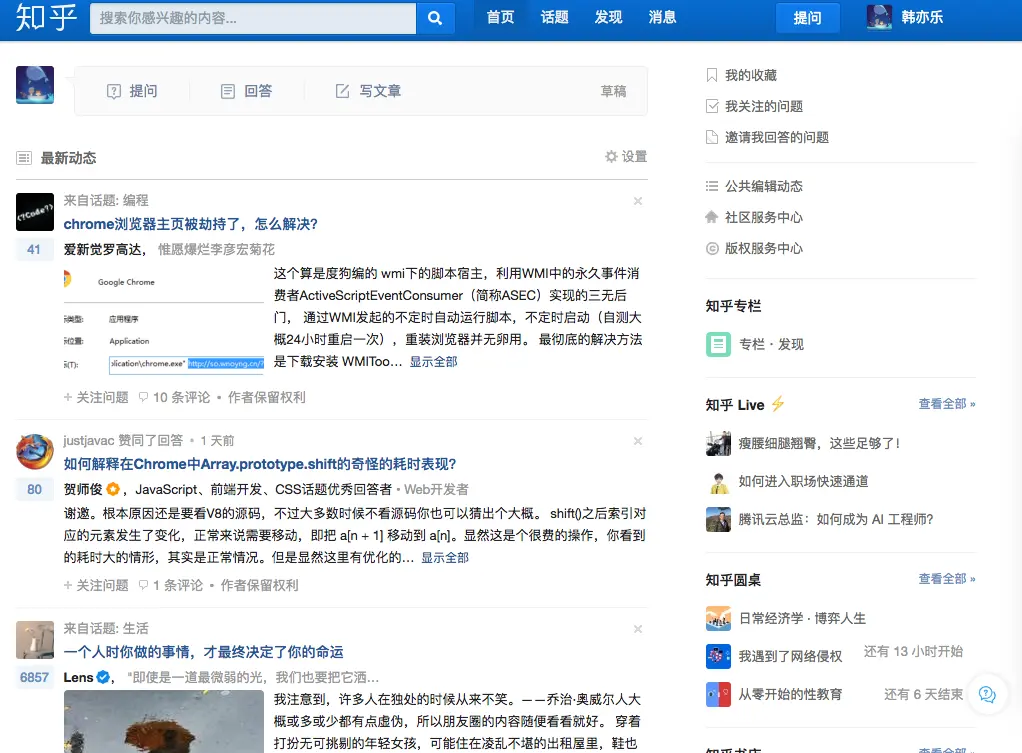
Task: Click the 41 upvote count
Action: point(34,250)
